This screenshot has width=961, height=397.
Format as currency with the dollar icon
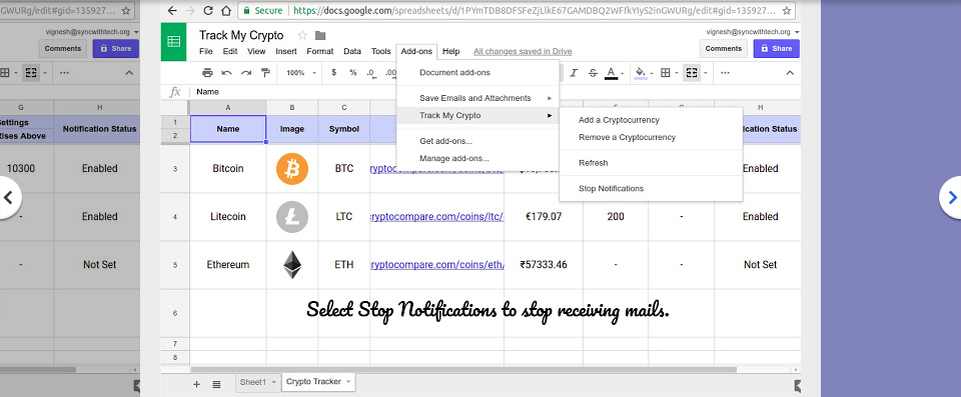tap(334, 72)
